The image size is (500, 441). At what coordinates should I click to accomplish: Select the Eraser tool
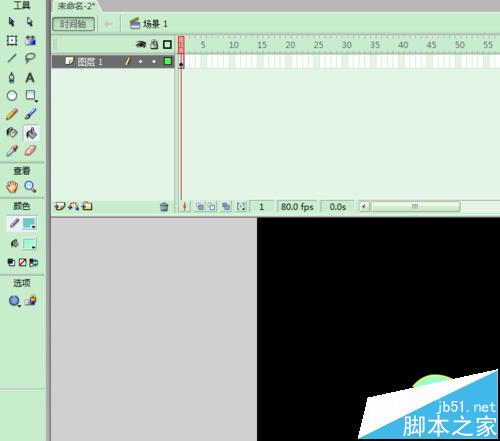pyautogui.click(x=30, y=151)
